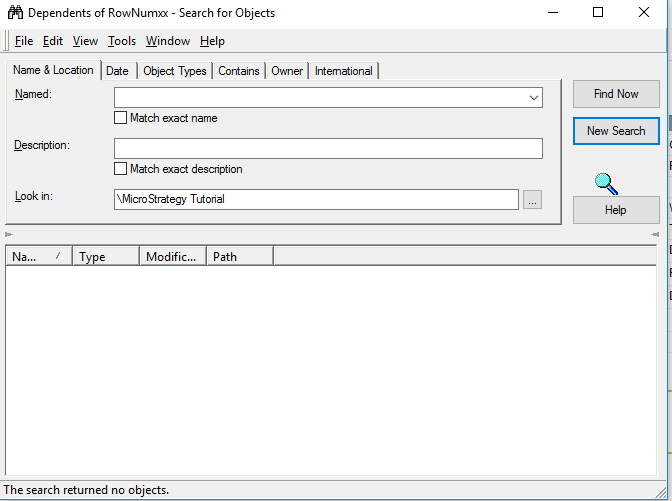Open the Edit menu

click(x=53, y=41)
